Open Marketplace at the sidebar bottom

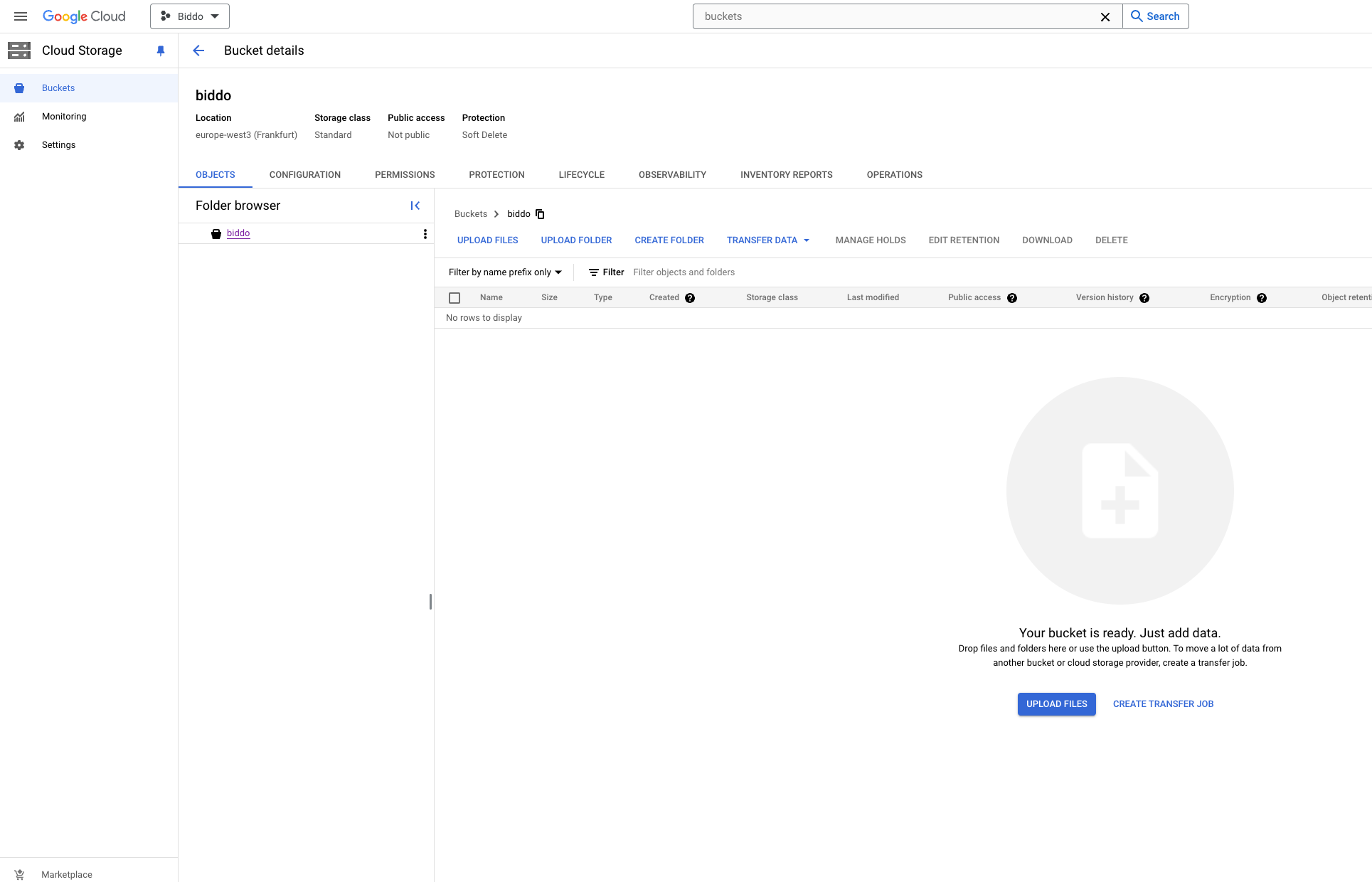(89, 874)
